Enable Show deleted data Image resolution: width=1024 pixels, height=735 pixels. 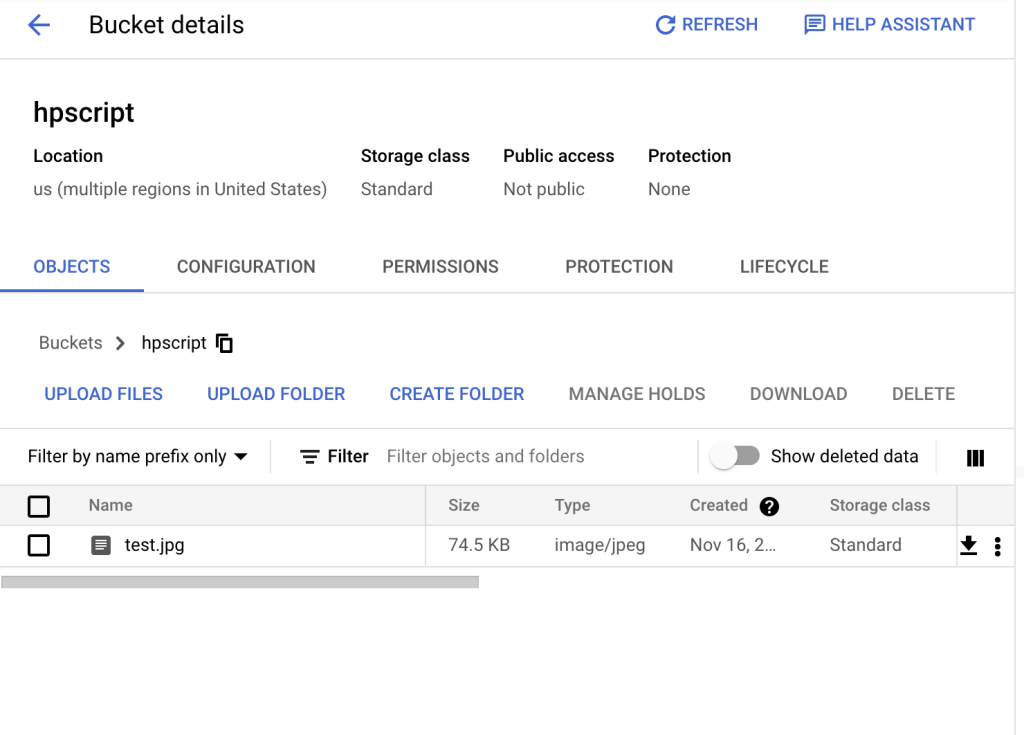pos(737,455)
